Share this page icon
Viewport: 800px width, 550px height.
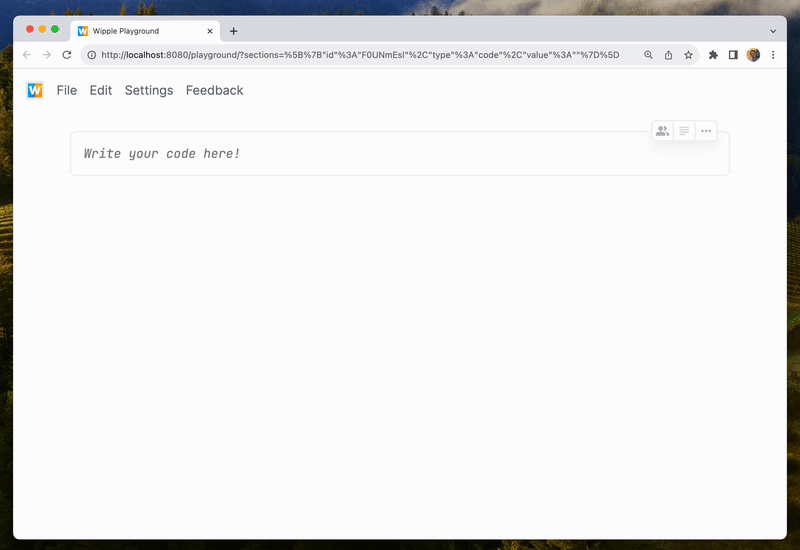pos(668,55)
